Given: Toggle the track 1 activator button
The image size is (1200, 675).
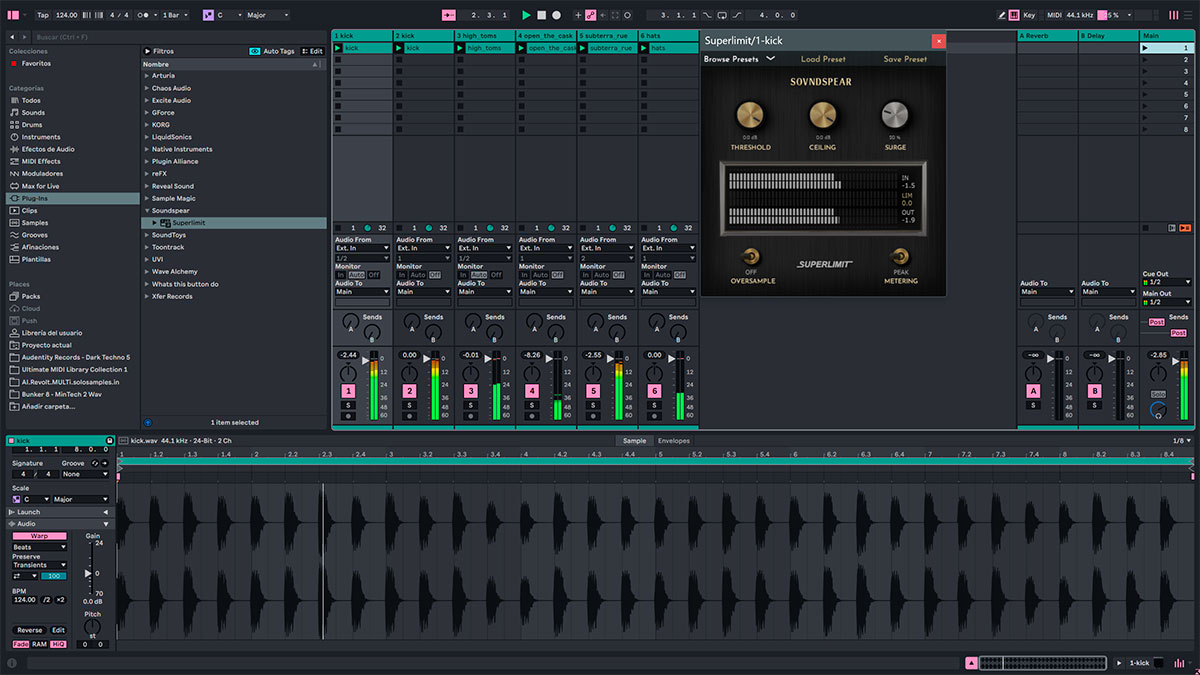Looking at the screenshot, I should tap(348, 391).
